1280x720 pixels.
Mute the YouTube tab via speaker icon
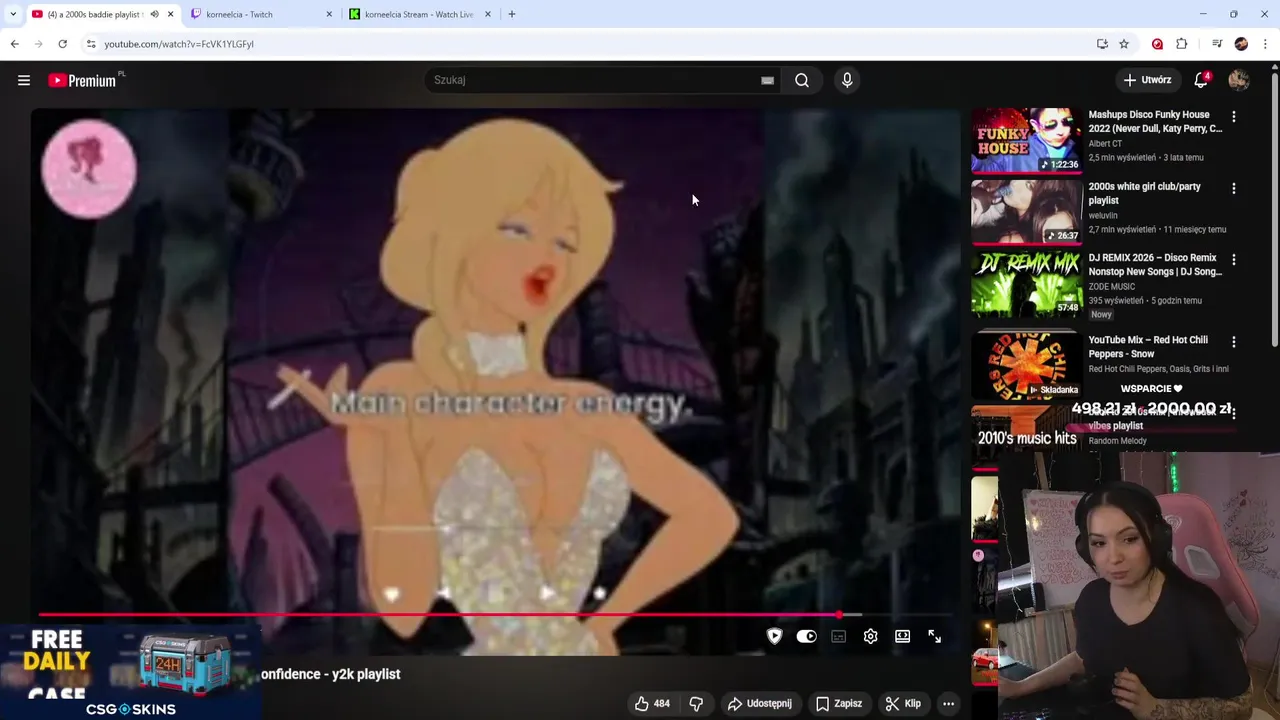click(x=154, y=14)
